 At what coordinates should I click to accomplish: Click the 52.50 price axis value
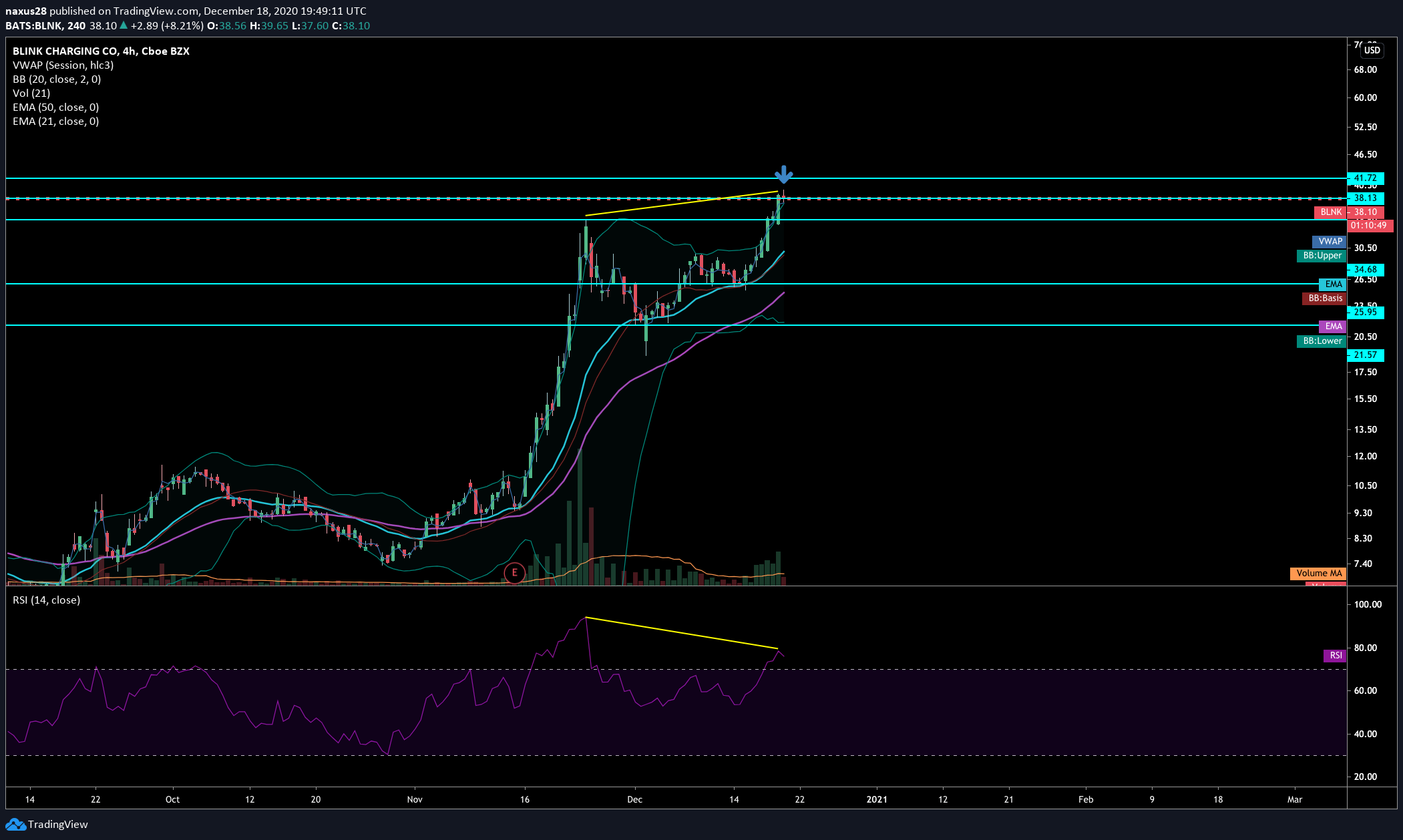1366,127
